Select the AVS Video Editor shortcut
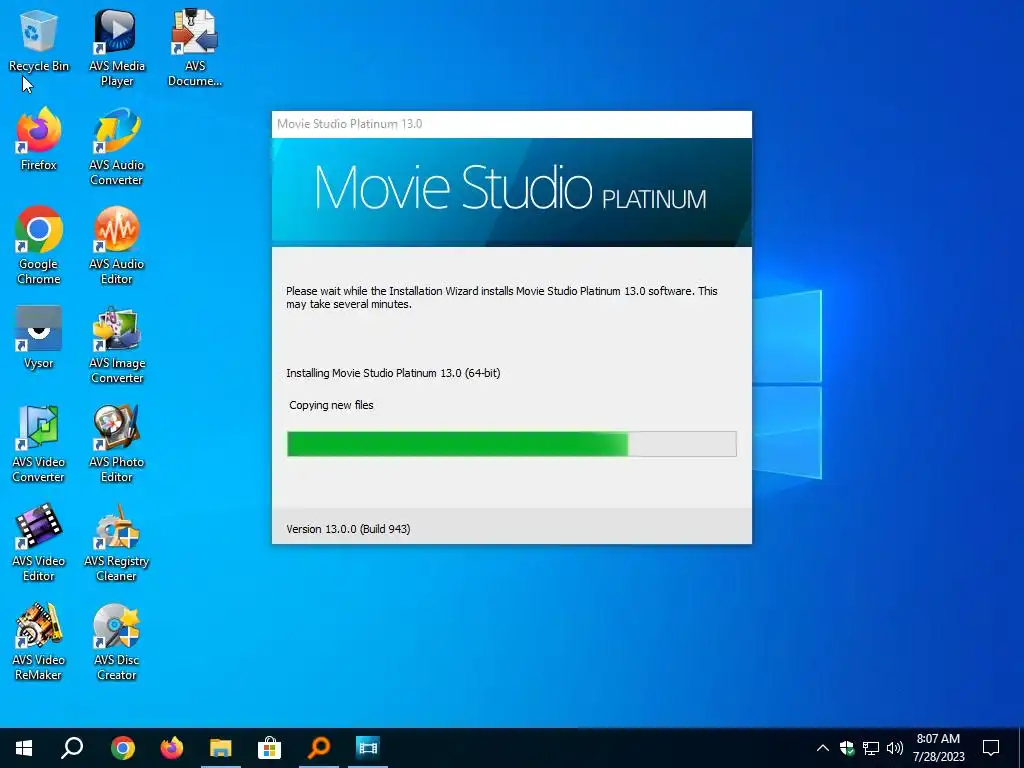 39,543
